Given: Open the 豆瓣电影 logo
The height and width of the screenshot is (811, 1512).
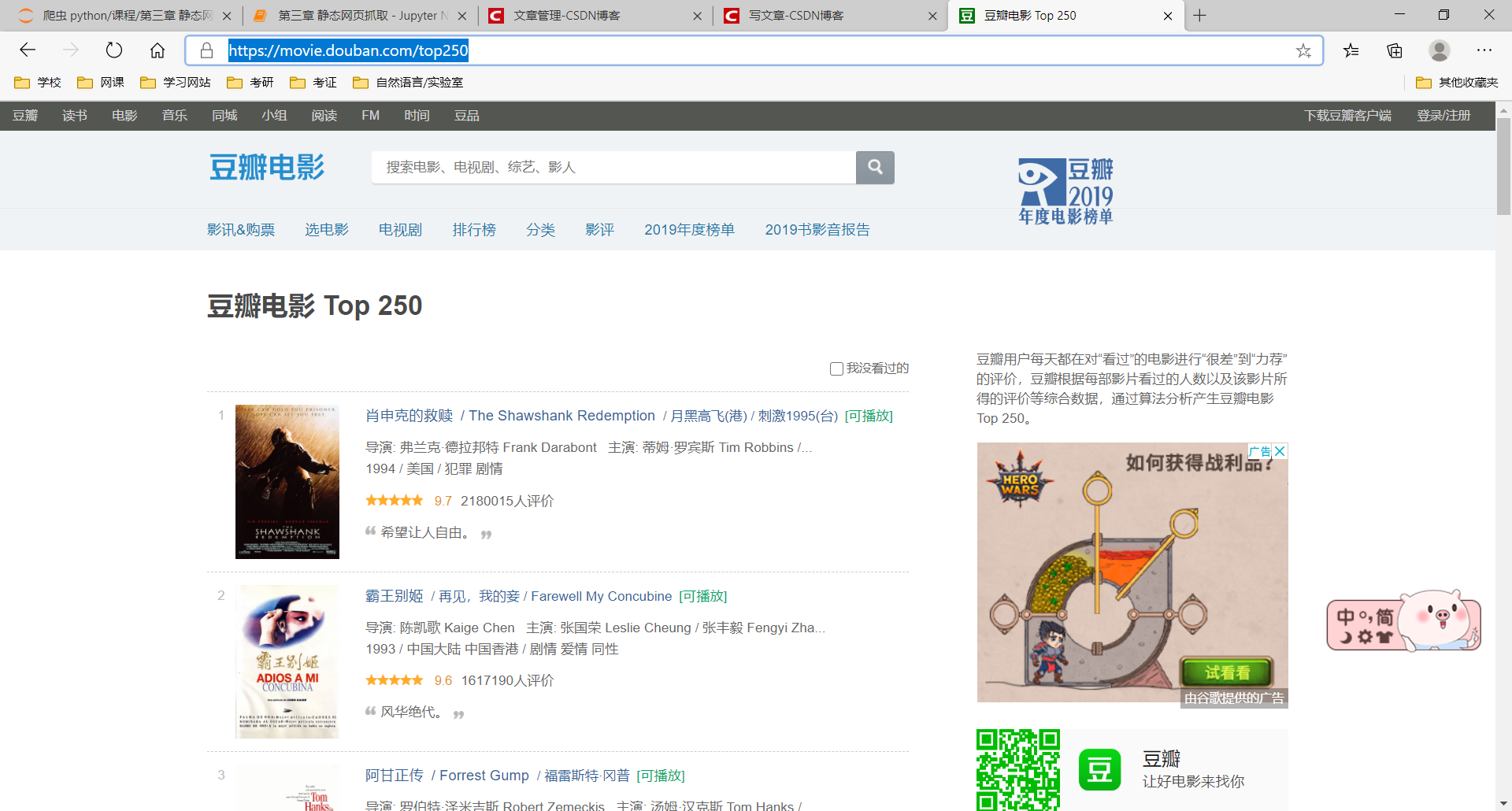Looking at the screenshot, I should click(x=267, y=167).
